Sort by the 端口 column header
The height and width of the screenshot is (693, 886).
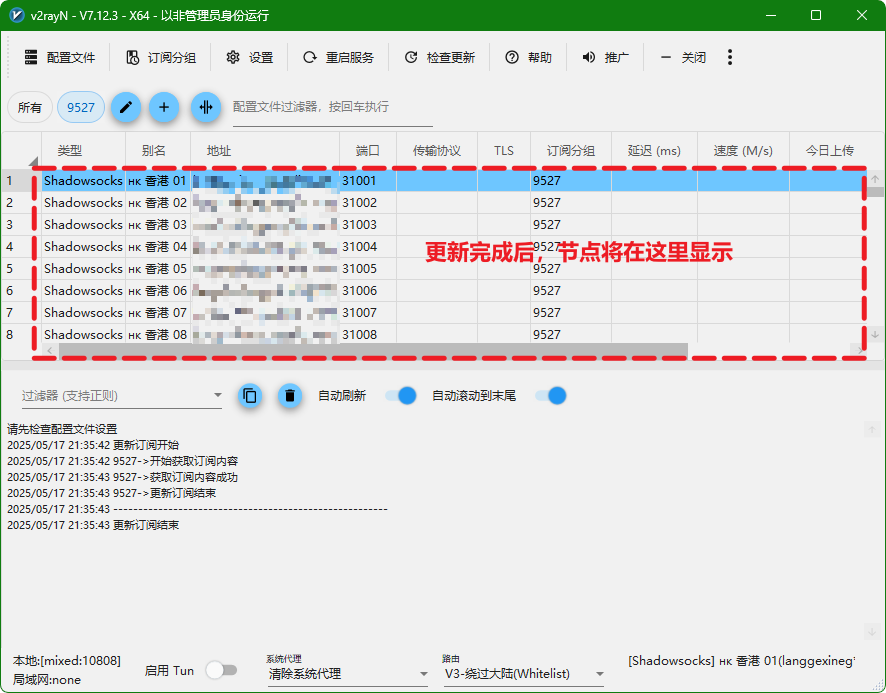[x=368, y=150]
